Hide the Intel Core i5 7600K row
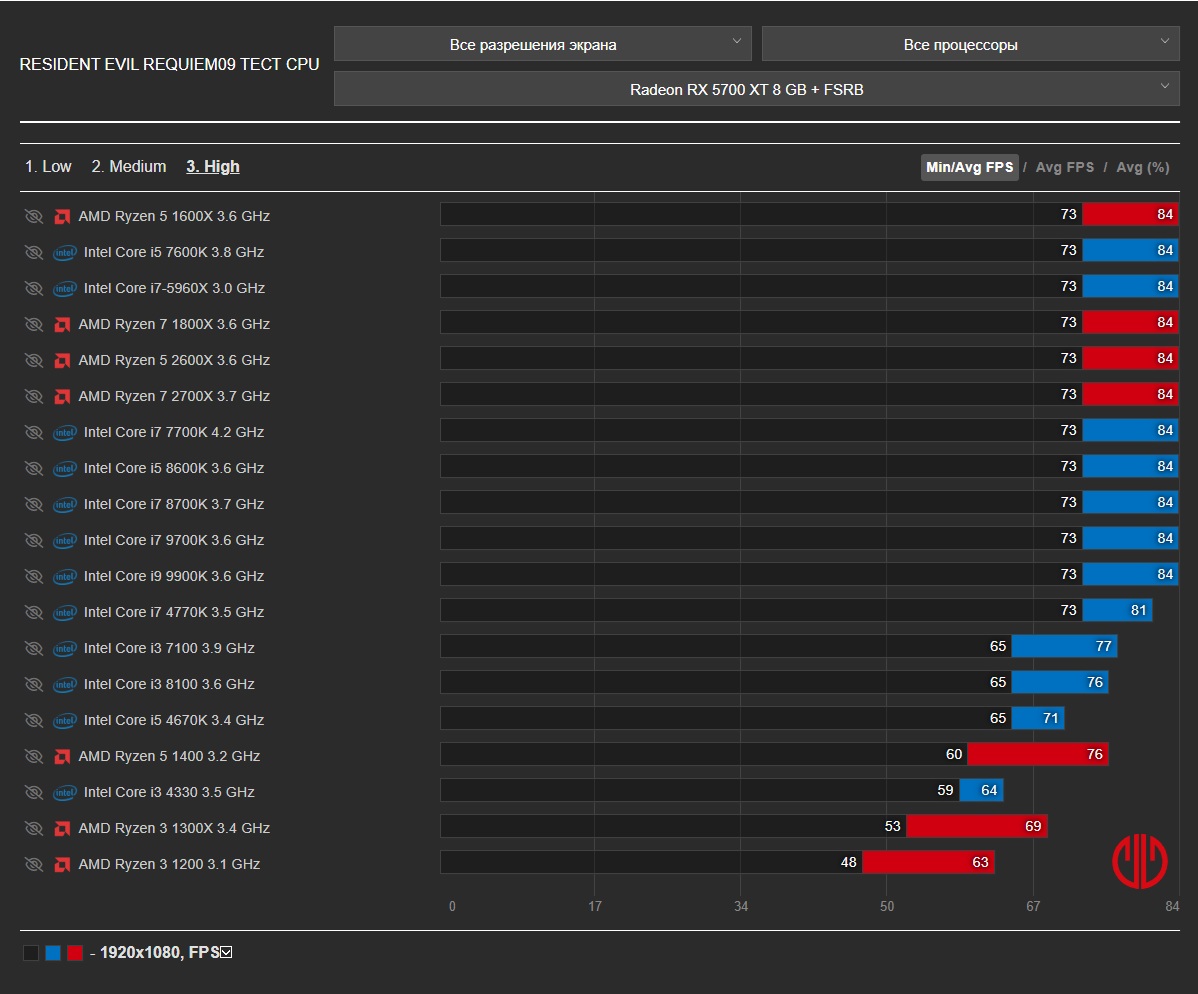The height and width of the screenshot is (994, 1198). [34, 252]
